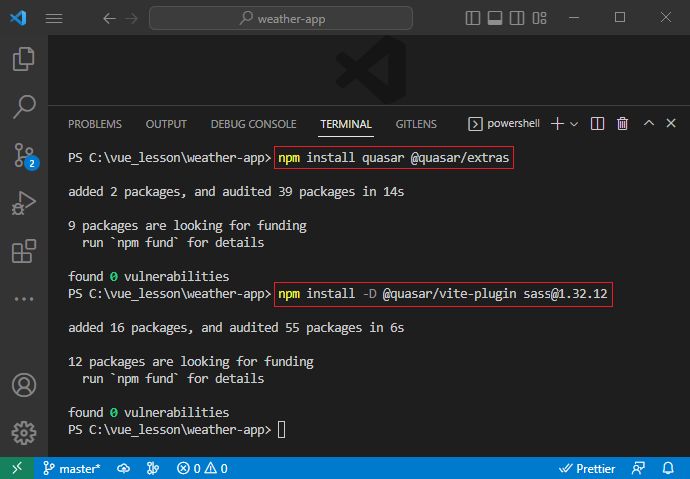Close the terminal panel
Viewport: 690px width, 479px height.
[x=671, y=123]
